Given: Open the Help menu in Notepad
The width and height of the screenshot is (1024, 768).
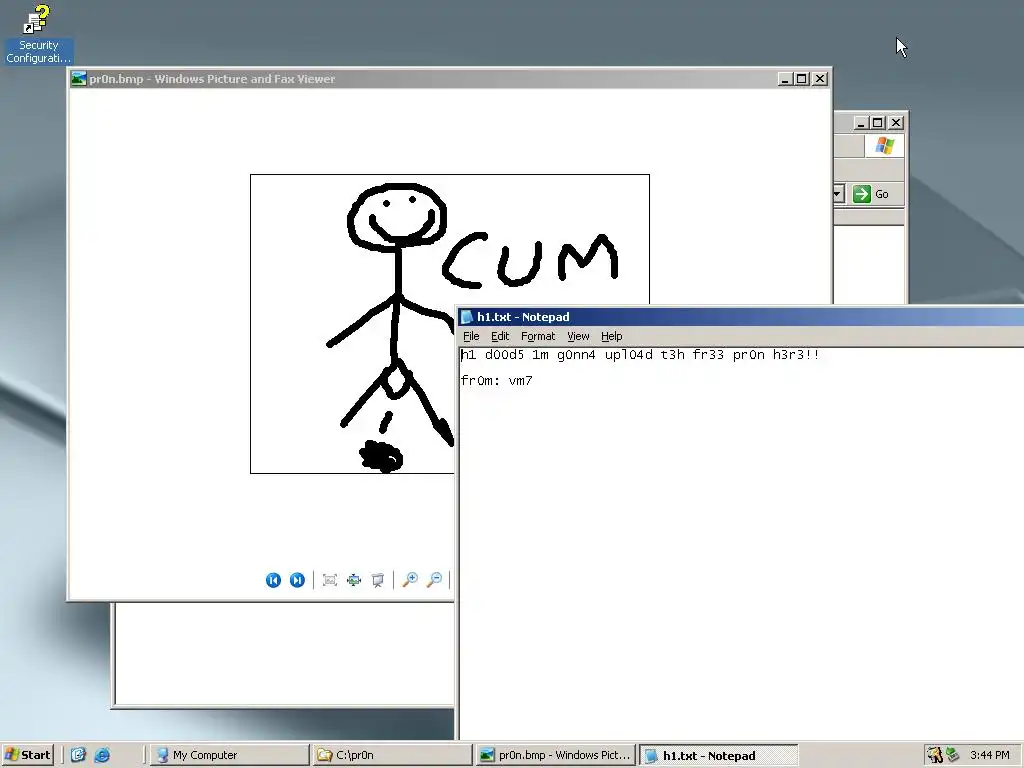Looking at the screenshot, I should point(611,336).
